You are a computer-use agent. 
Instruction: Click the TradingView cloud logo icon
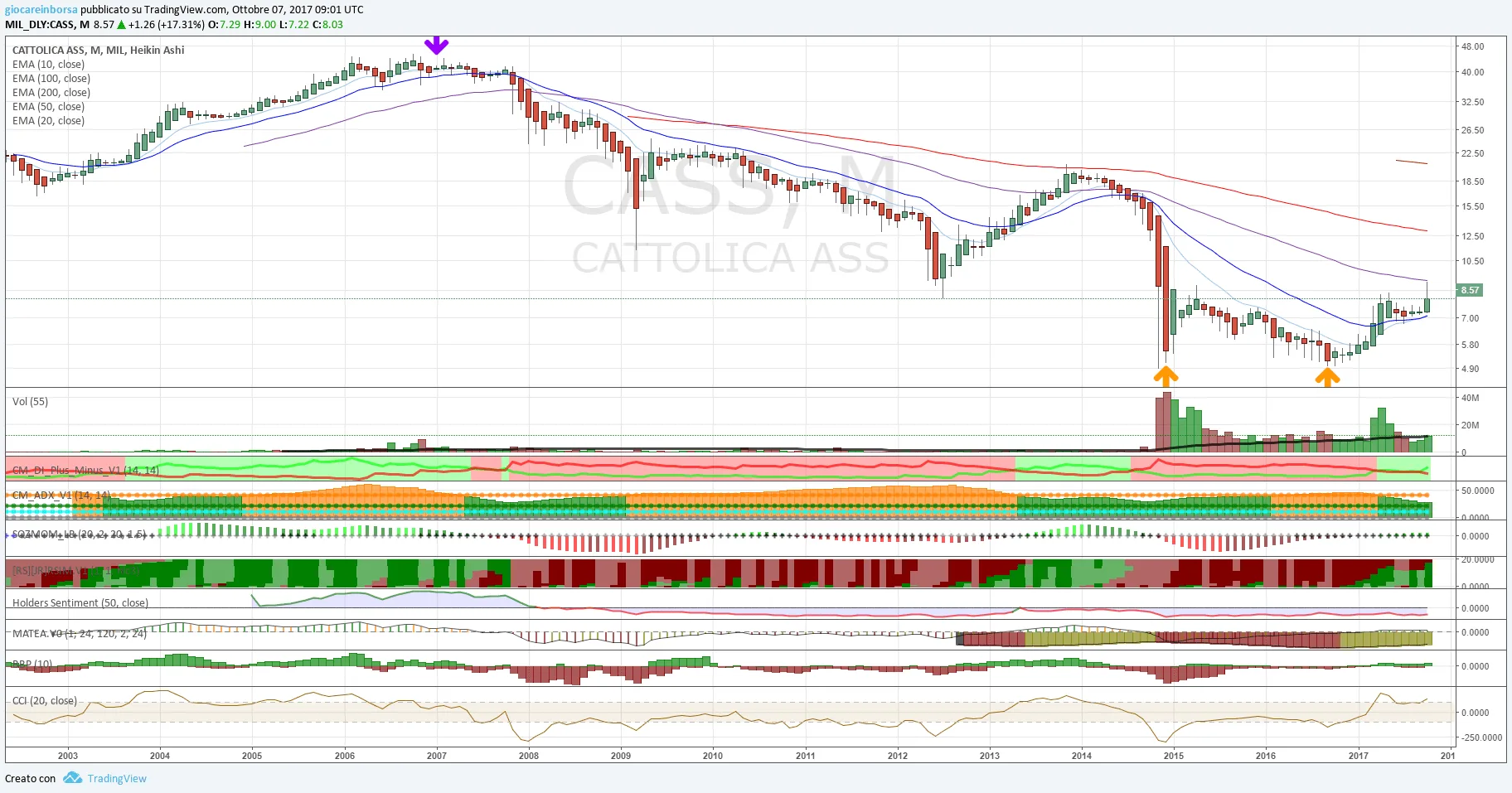(x=73, y=778)
